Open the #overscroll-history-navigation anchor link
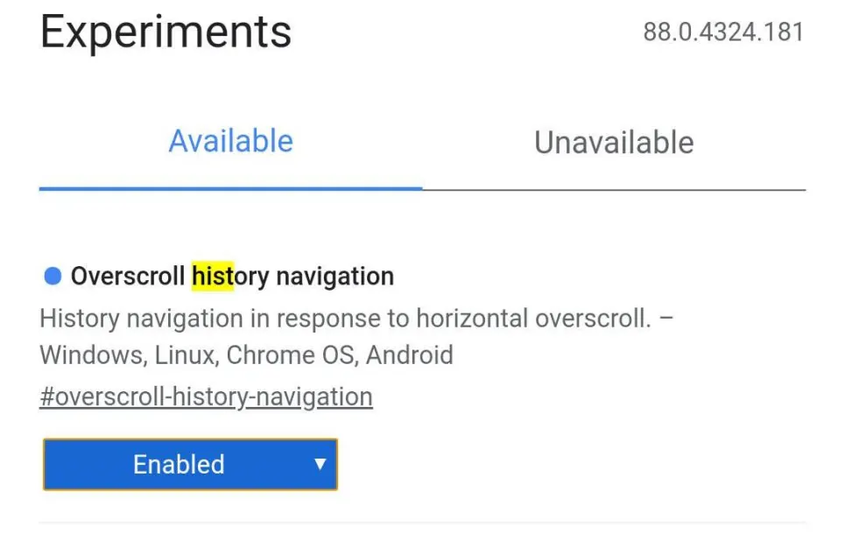 tap(206, 397)
